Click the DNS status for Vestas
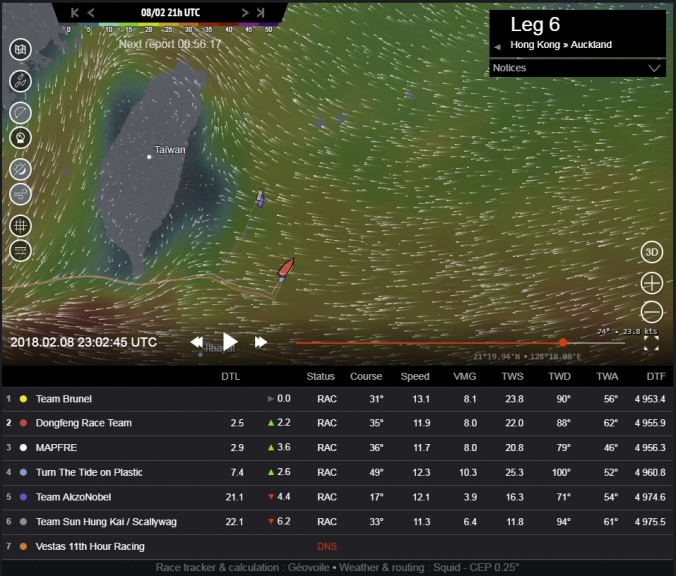 pos(327,547)
